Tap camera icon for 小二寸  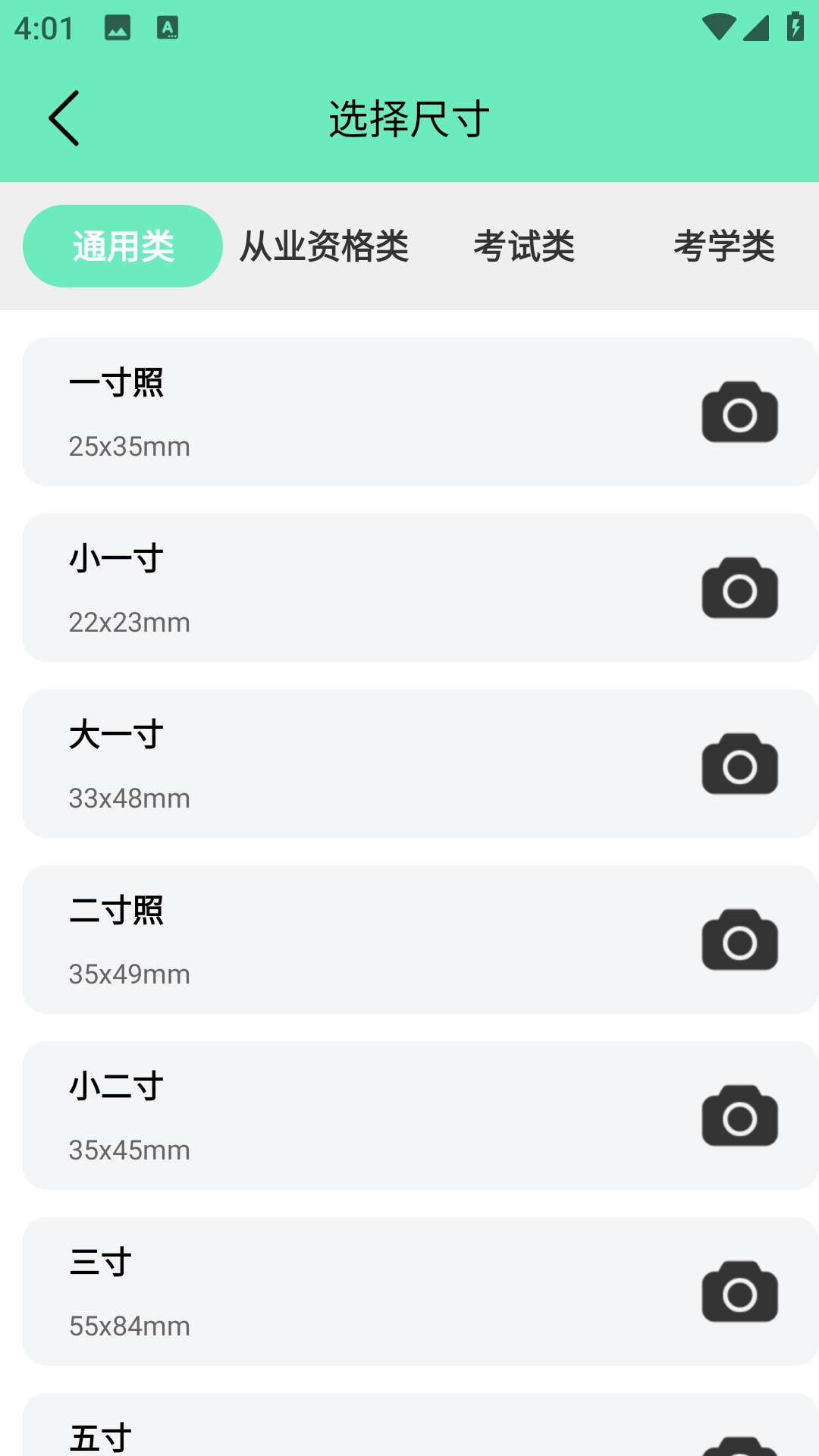[739, 1116]
